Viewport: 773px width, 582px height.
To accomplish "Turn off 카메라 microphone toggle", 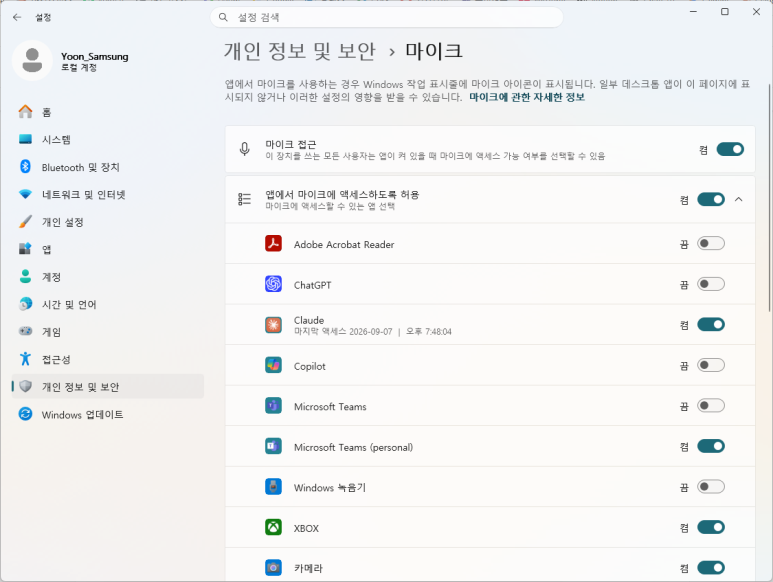I will pos(711,568).
